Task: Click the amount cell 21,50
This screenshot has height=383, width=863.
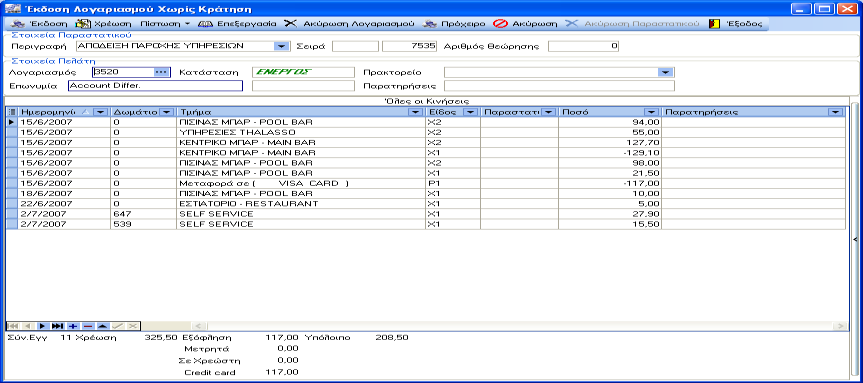Action: point(610,173)
